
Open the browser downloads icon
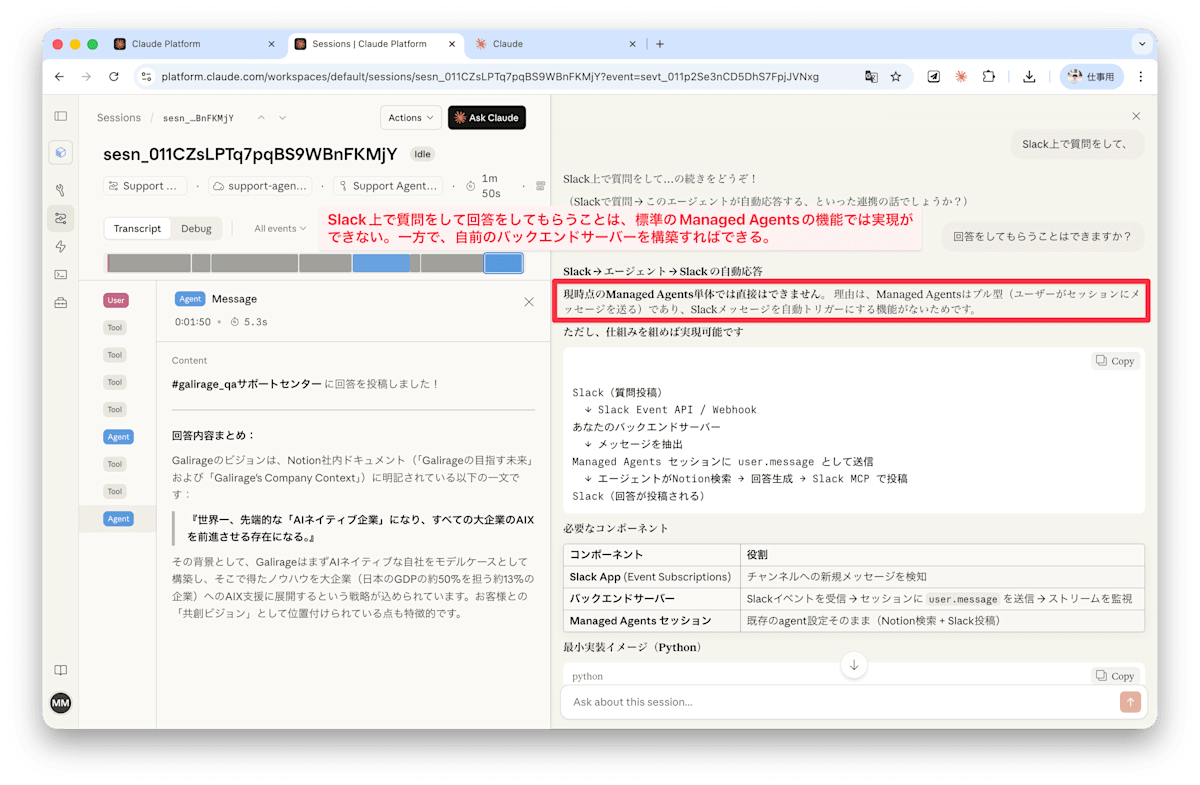point(1029,76)
